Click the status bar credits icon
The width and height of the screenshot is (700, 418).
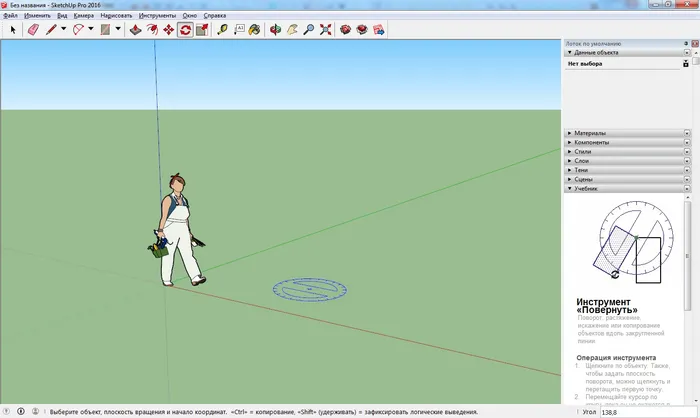tap(21, 411)
